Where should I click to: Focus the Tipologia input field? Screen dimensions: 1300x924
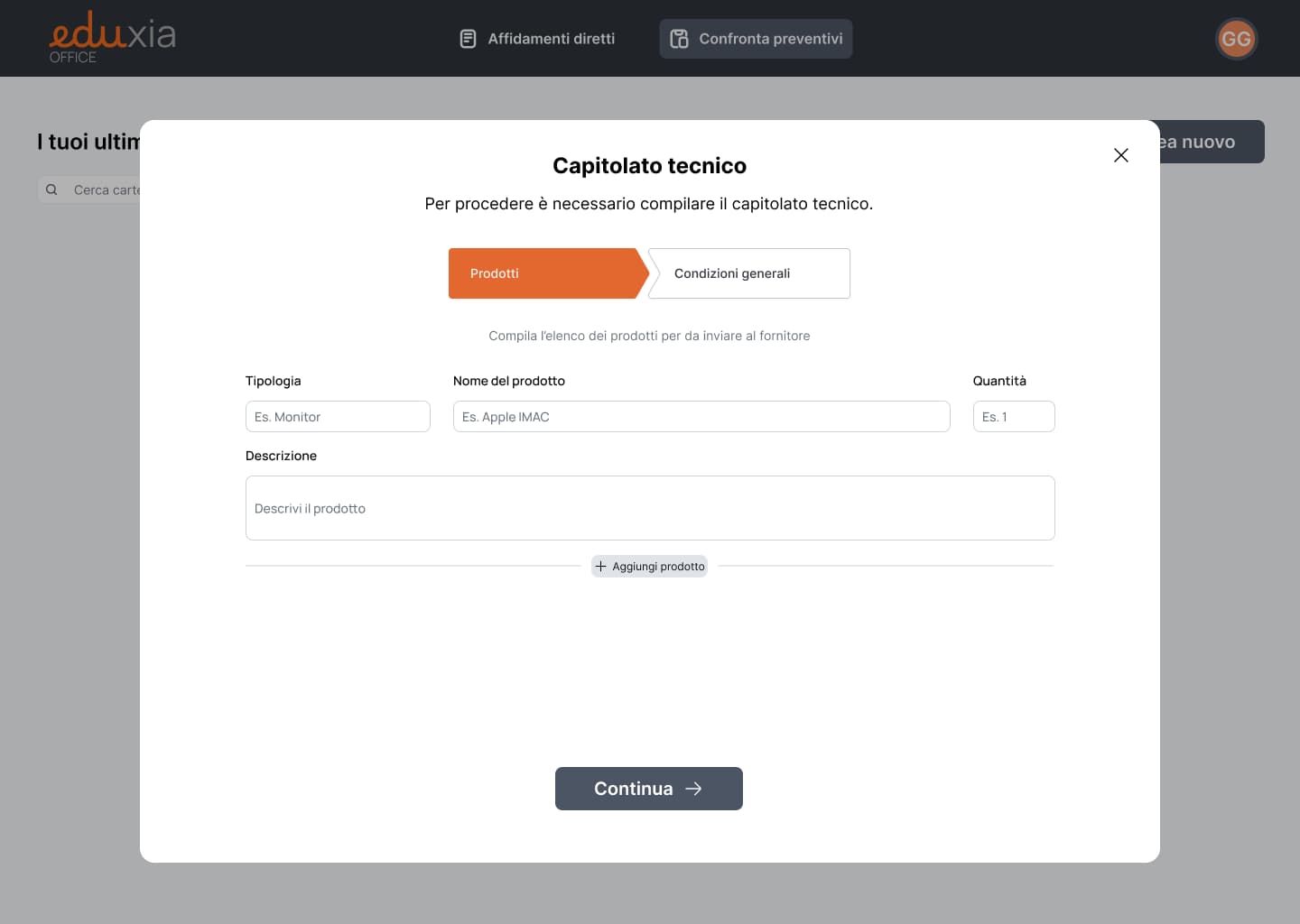pos(338,417)
